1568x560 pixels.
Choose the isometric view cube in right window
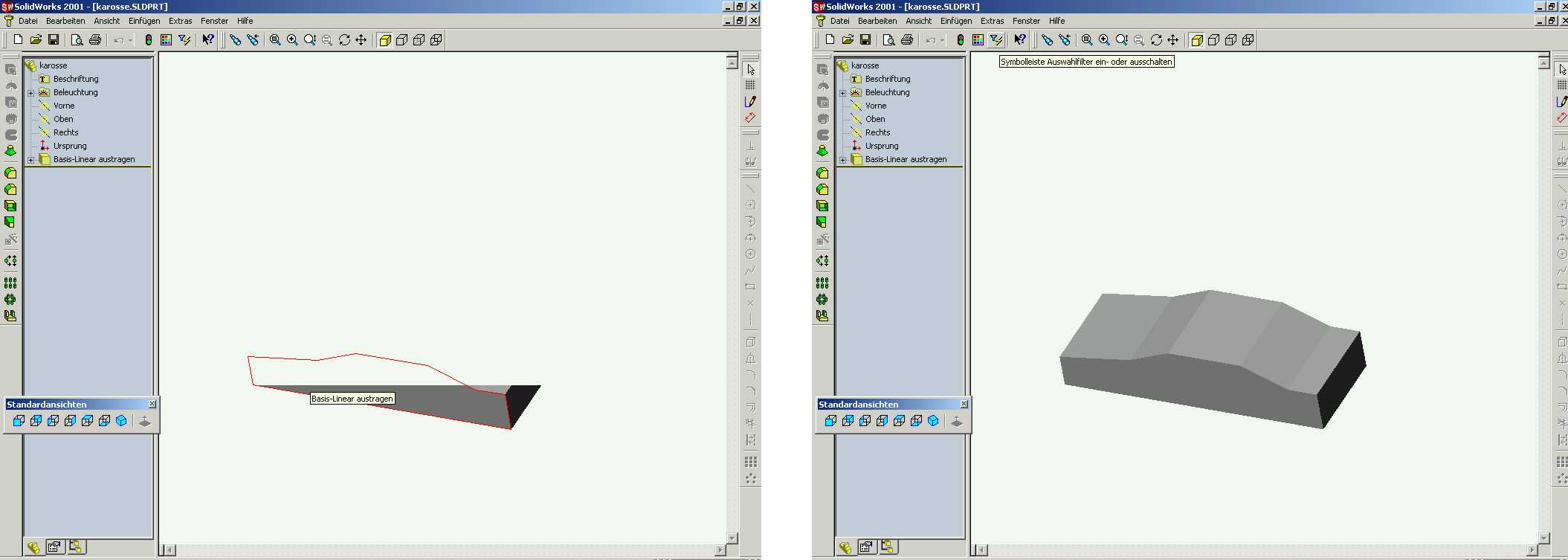pos(934,421)
